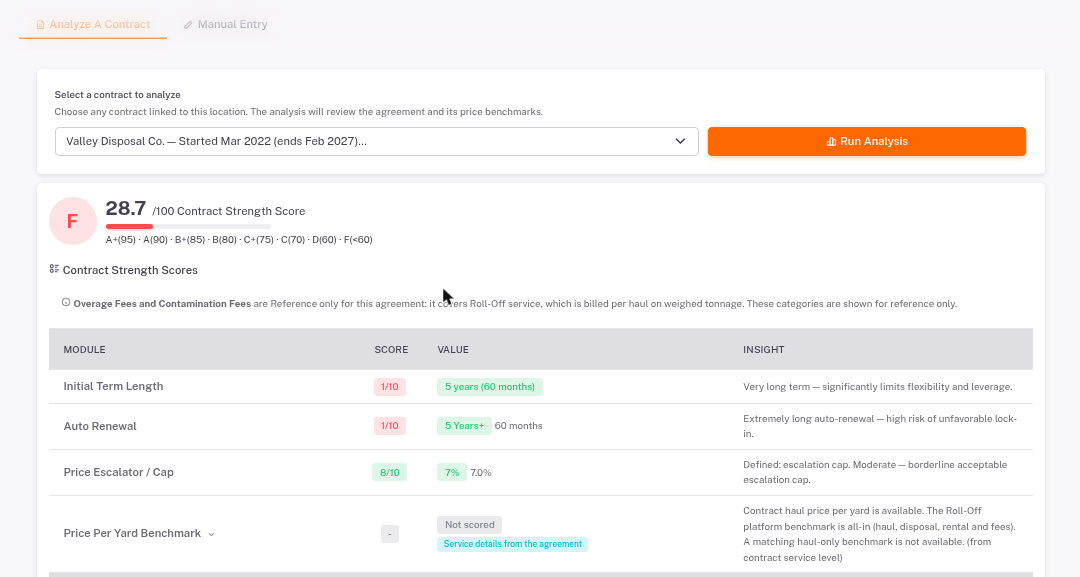This screenshot has width=1080, height=577.
Task: Open the Manual Entry tab
Action: 225,25
